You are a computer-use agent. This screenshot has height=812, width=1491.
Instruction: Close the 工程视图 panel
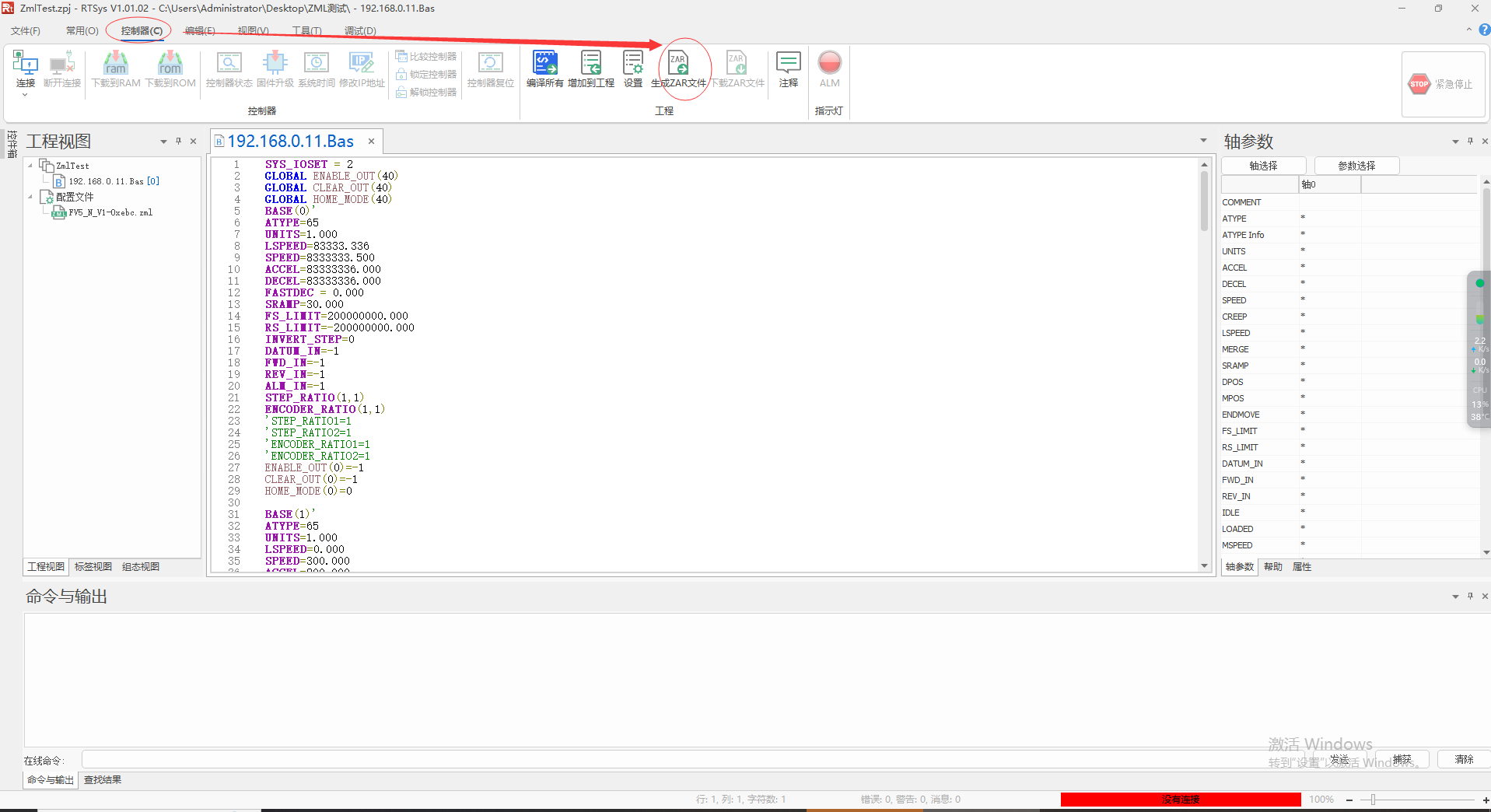pos(193,141)
